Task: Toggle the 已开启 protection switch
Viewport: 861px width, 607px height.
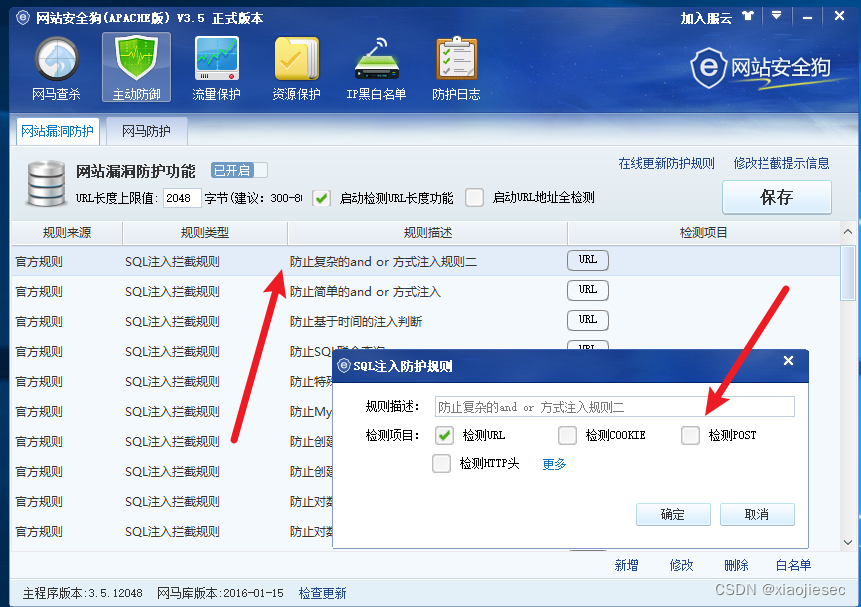Action: coord(239,170)
